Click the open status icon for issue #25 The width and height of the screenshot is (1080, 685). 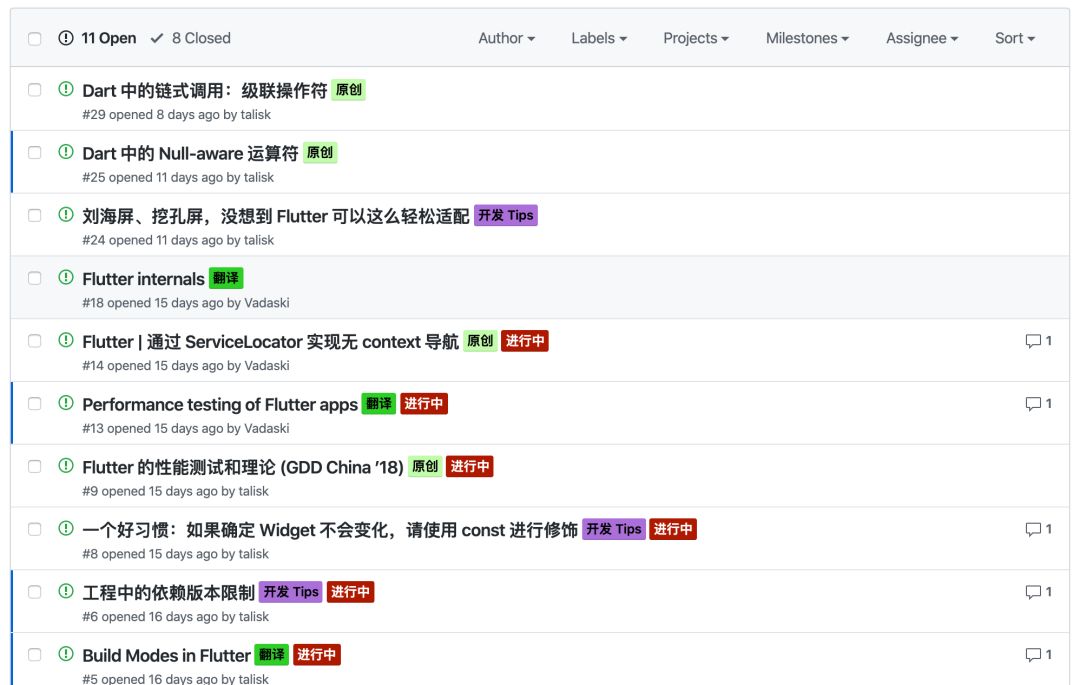(x=65, y=151)
